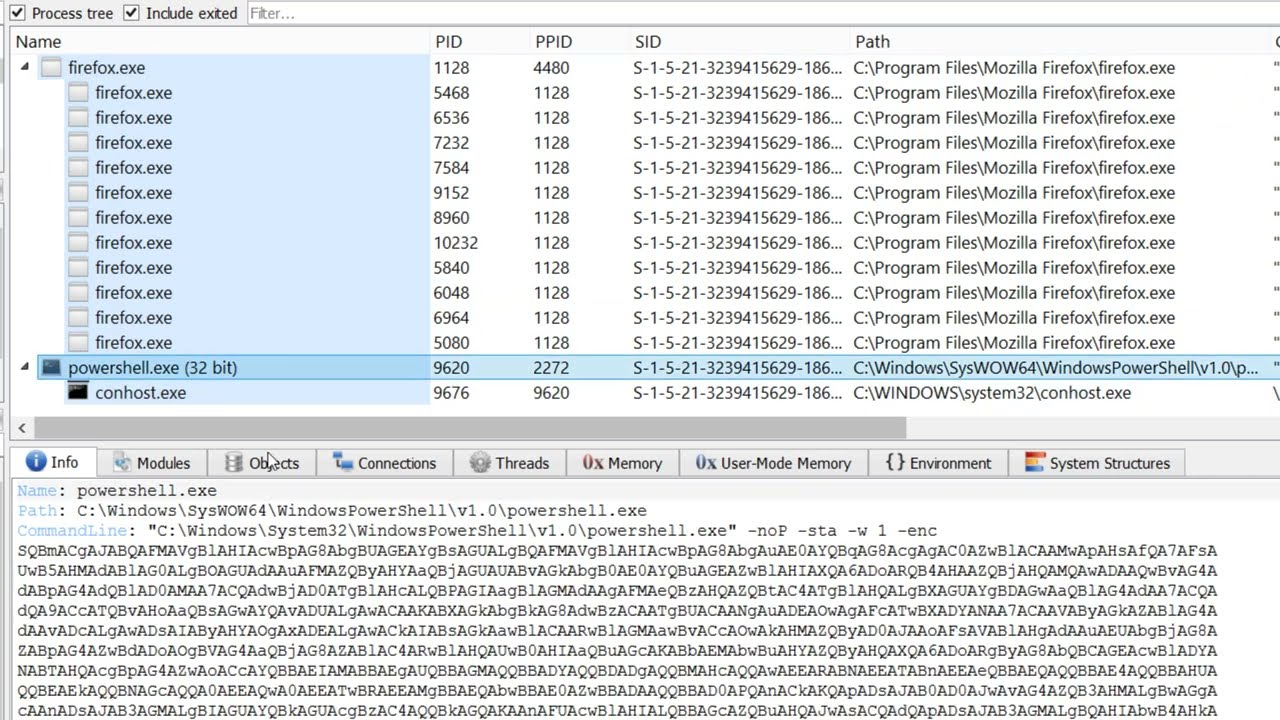Sort by the Path column header
Screen dimensions: 1280x720
click(872, 42)
